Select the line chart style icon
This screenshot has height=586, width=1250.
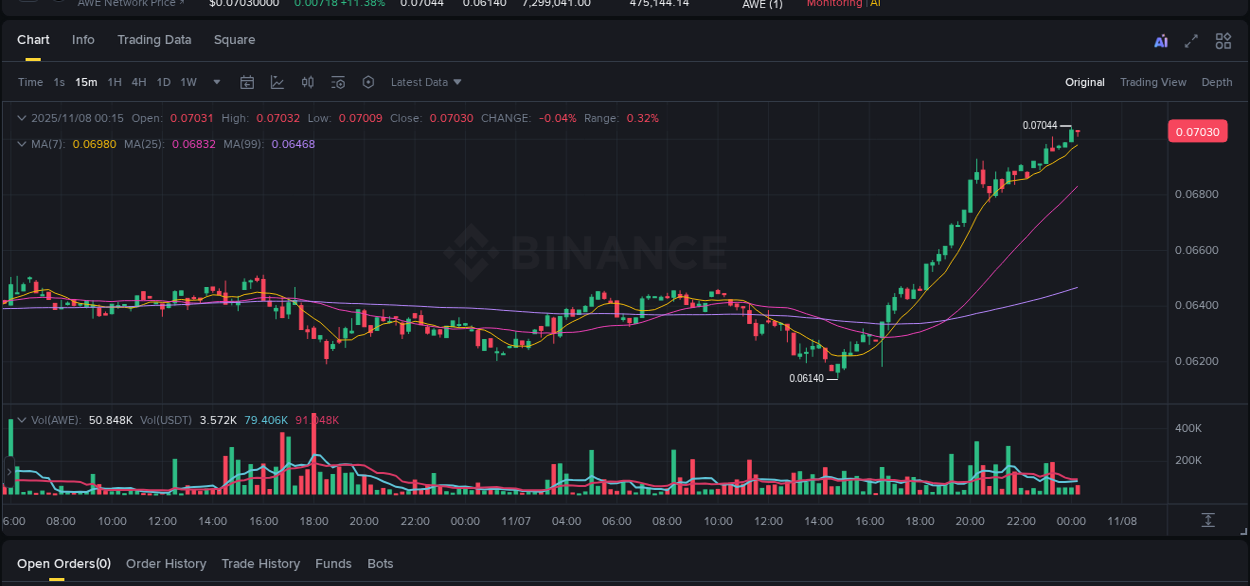[277, 82]
